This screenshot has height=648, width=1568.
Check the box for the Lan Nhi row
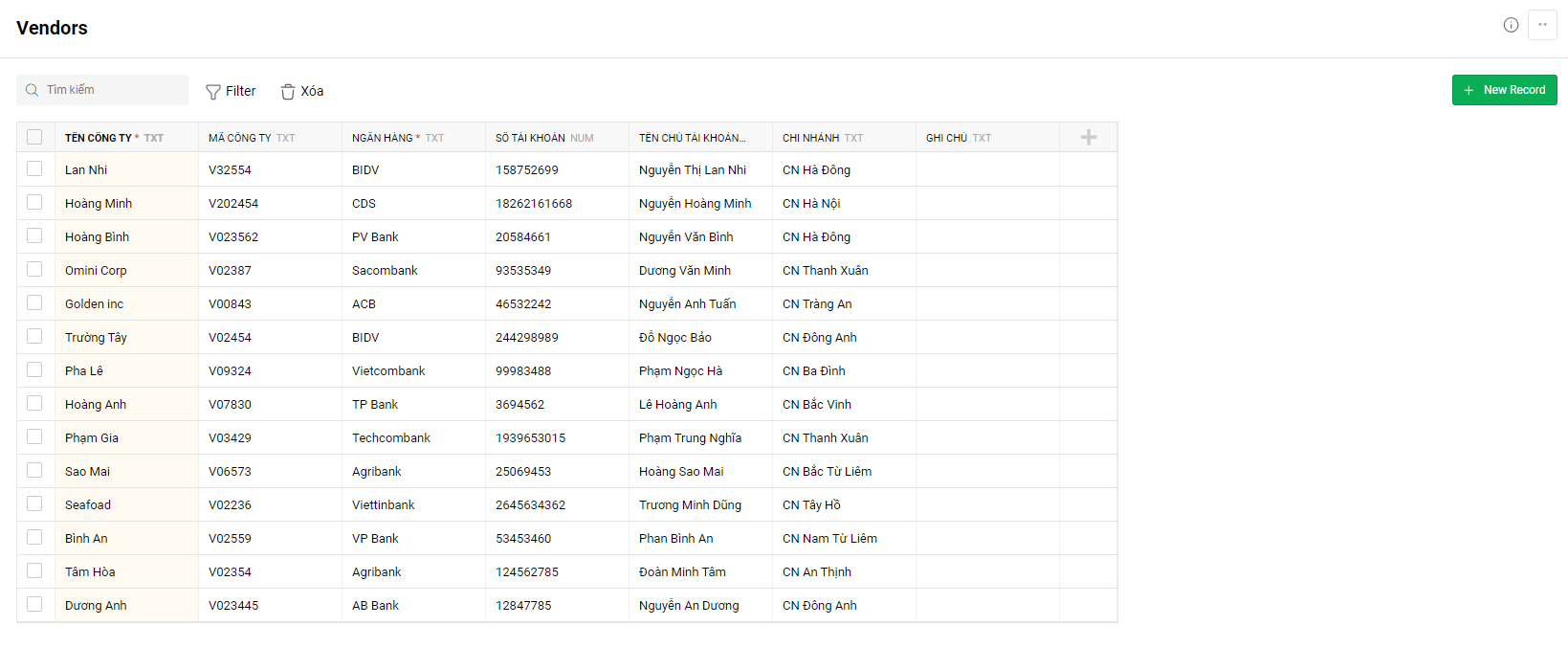pos(34,168)
